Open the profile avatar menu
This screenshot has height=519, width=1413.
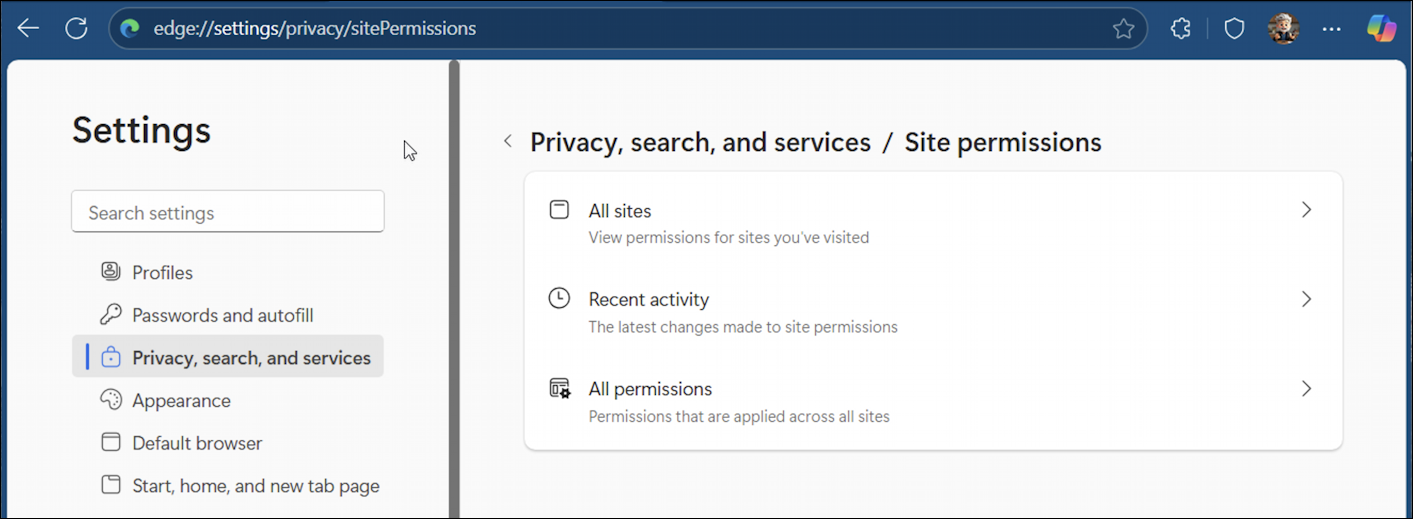coord(1283,29)
